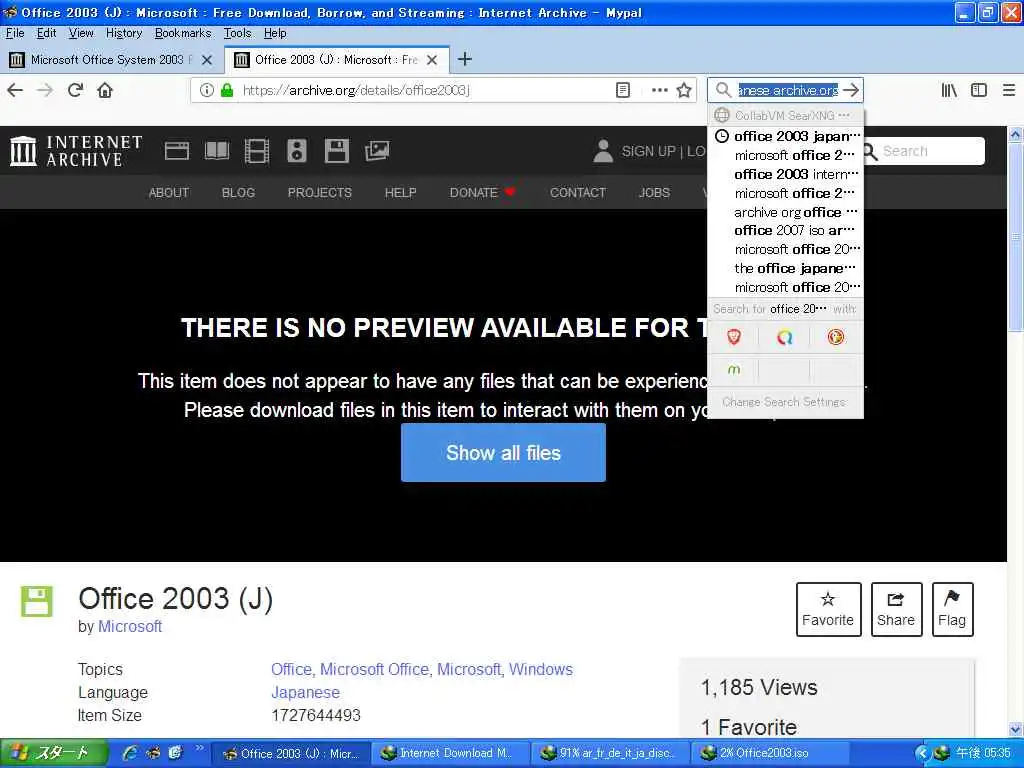Search with the DuckDuckGo engine icon
Screen dimensions: 1024x768
tap(836, 337)
